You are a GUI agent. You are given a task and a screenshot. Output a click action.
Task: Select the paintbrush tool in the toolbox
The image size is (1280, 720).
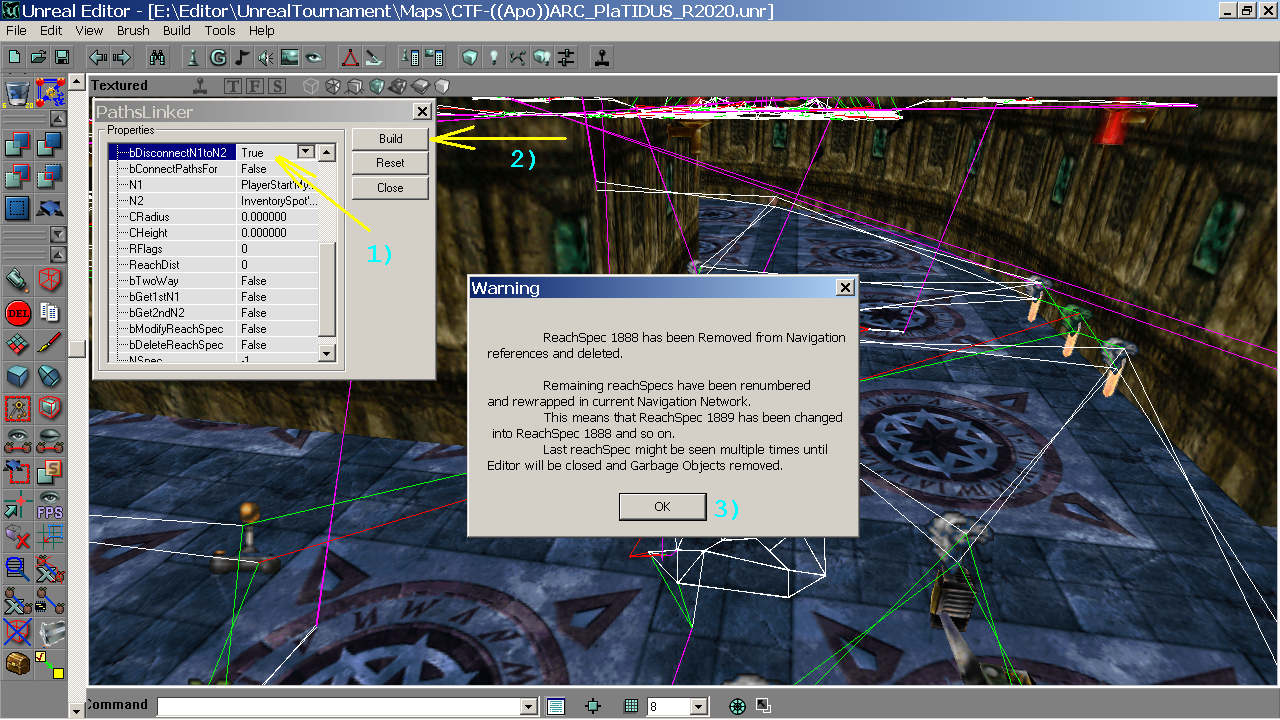tap(49, 344)
